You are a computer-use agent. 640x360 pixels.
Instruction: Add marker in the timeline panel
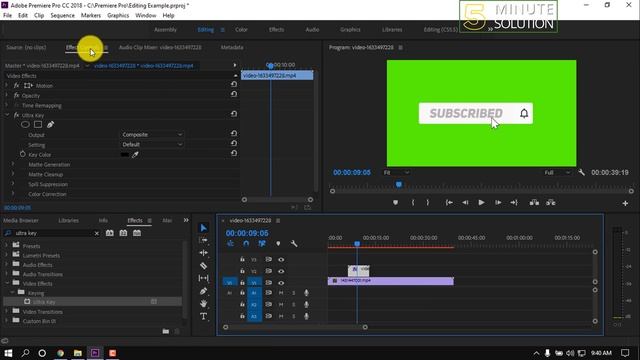coord(278,244)
